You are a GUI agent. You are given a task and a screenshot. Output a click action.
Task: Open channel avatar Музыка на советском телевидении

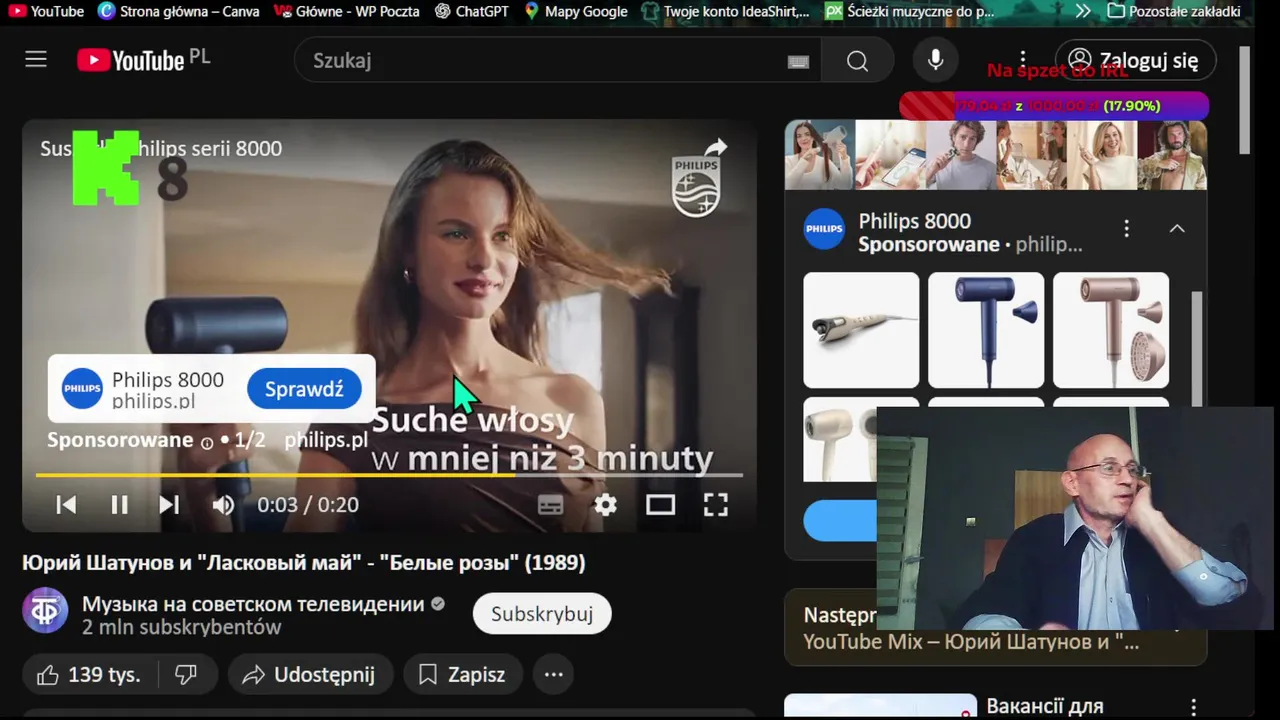[x=45, y=611]
